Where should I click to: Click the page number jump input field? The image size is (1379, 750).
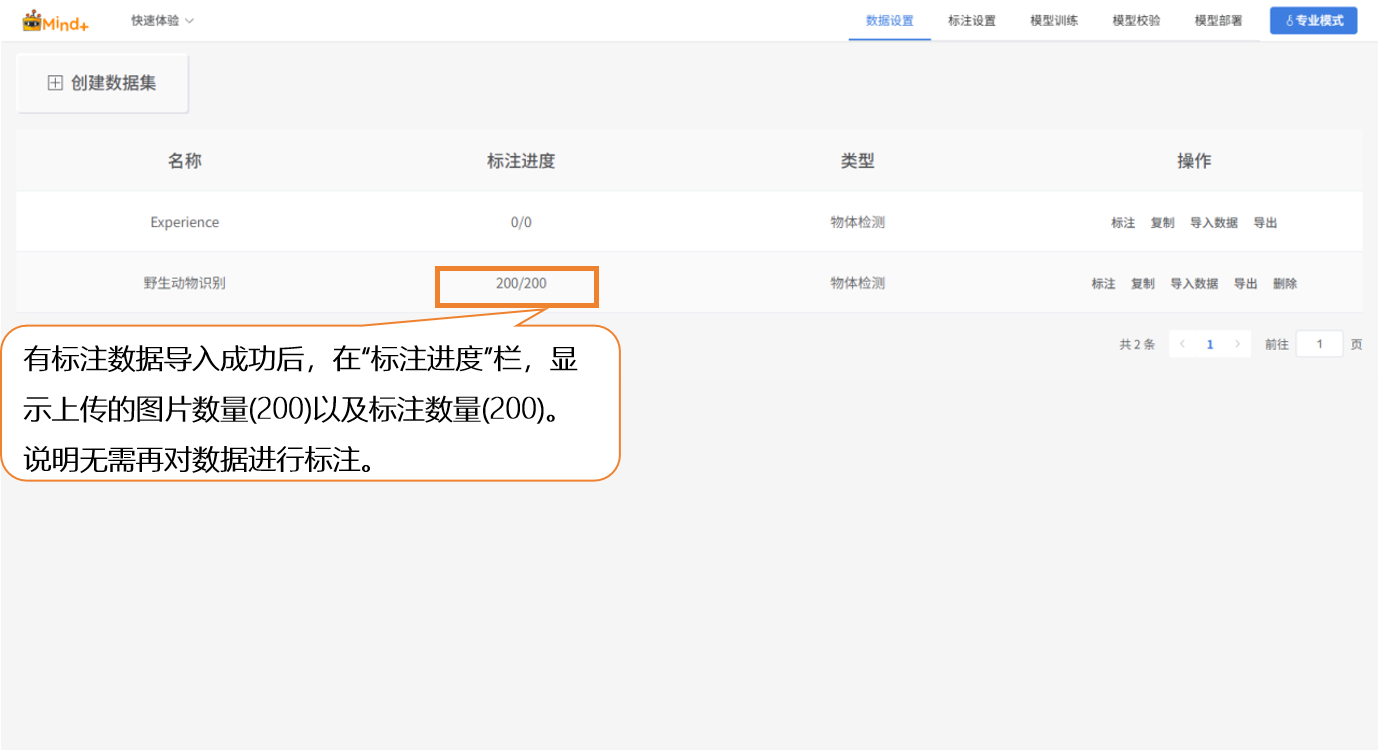point(1319,344)
